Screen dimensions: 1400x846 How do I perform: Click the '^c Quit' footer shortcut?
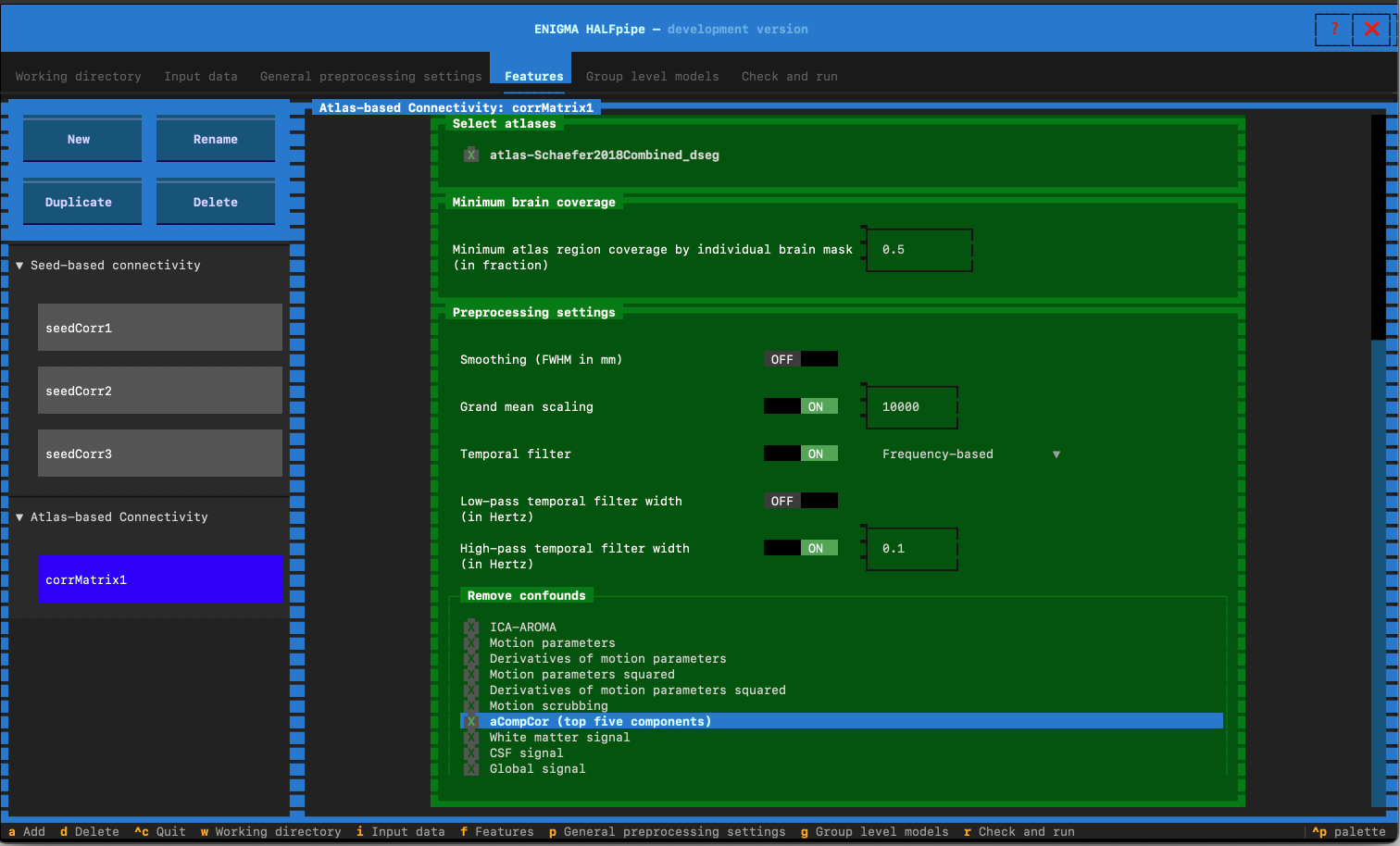160,832
